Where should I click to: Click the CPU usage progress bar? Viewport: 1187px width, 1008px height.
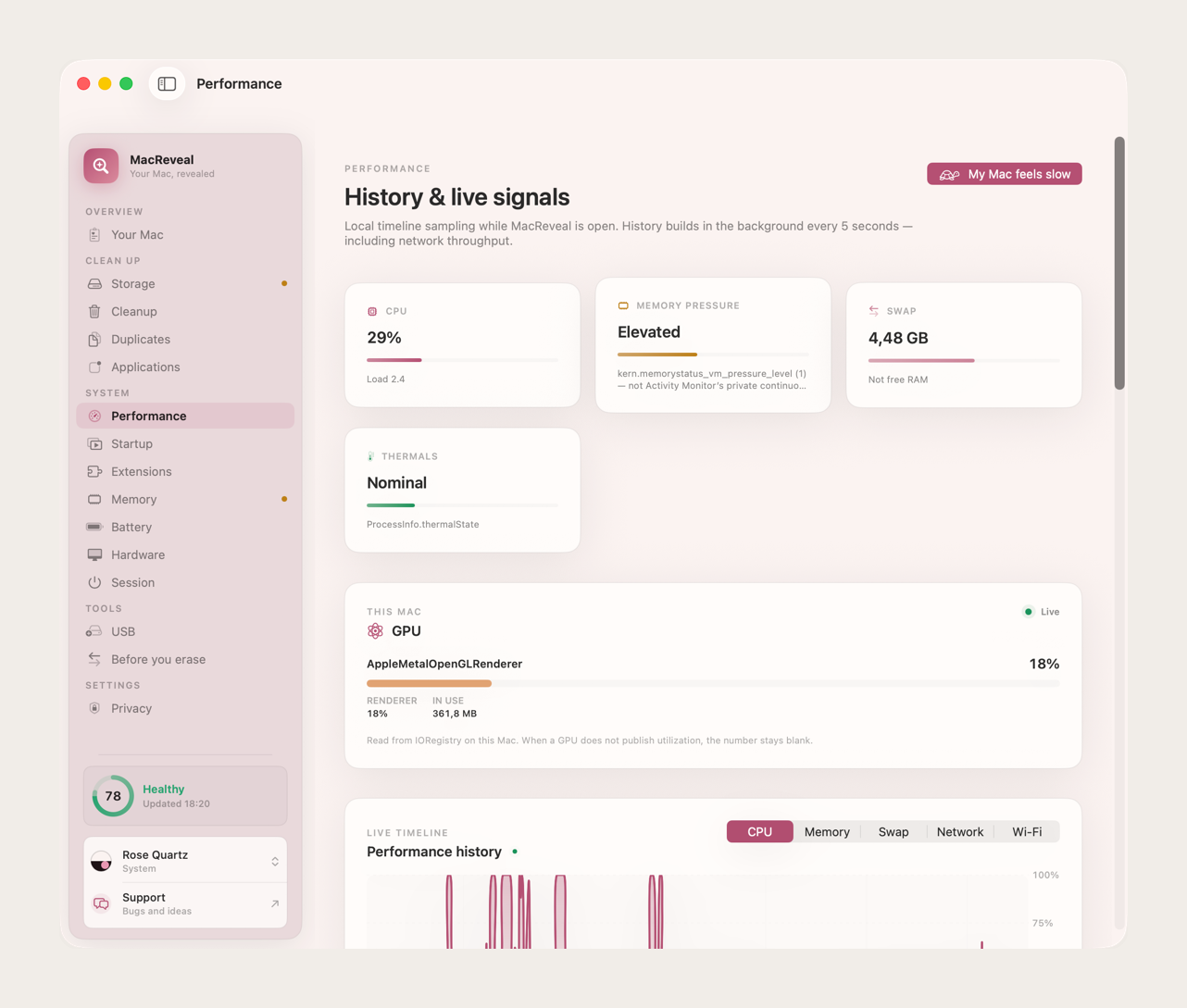(463, 360)
